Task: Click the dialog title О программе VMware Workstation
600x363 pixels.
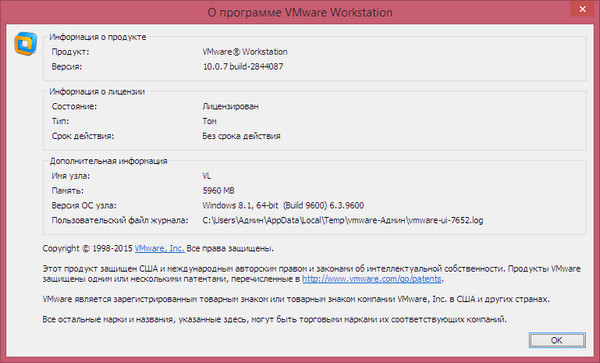Action: 300,12
